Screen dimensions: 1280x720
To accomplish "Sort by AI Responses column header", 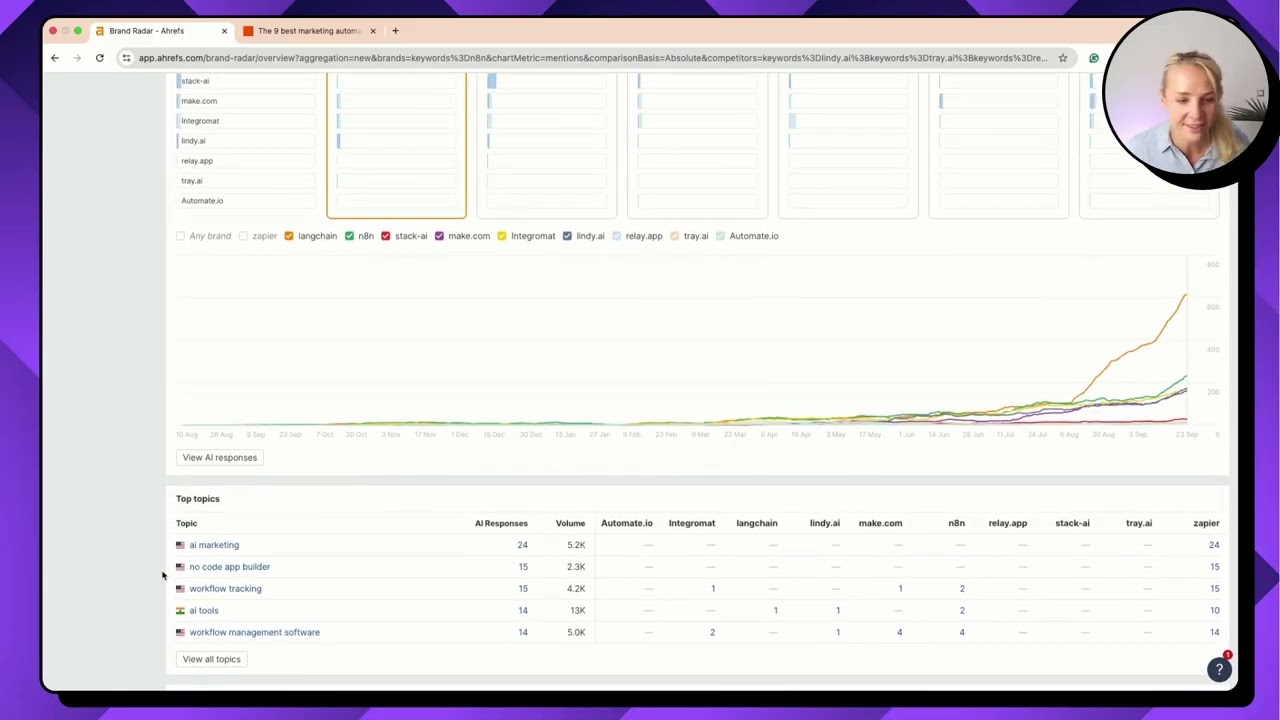I will 501,523.
